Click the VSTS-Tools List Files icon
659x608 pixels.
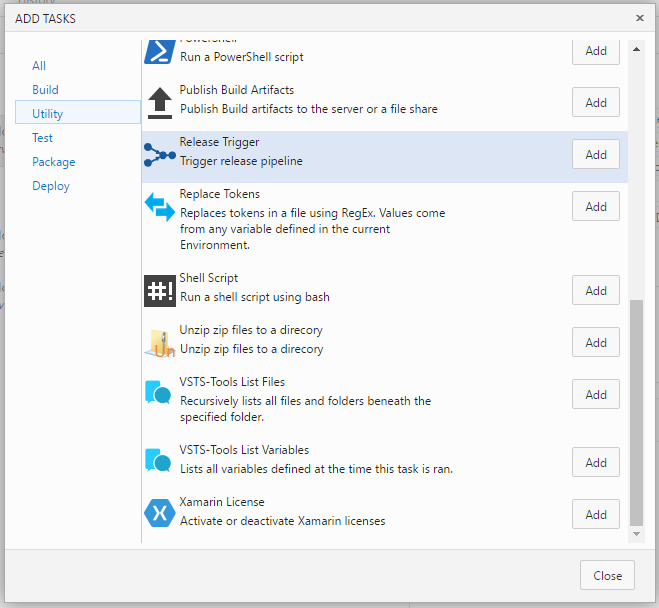pyautogui.click(x=158, y=393)
